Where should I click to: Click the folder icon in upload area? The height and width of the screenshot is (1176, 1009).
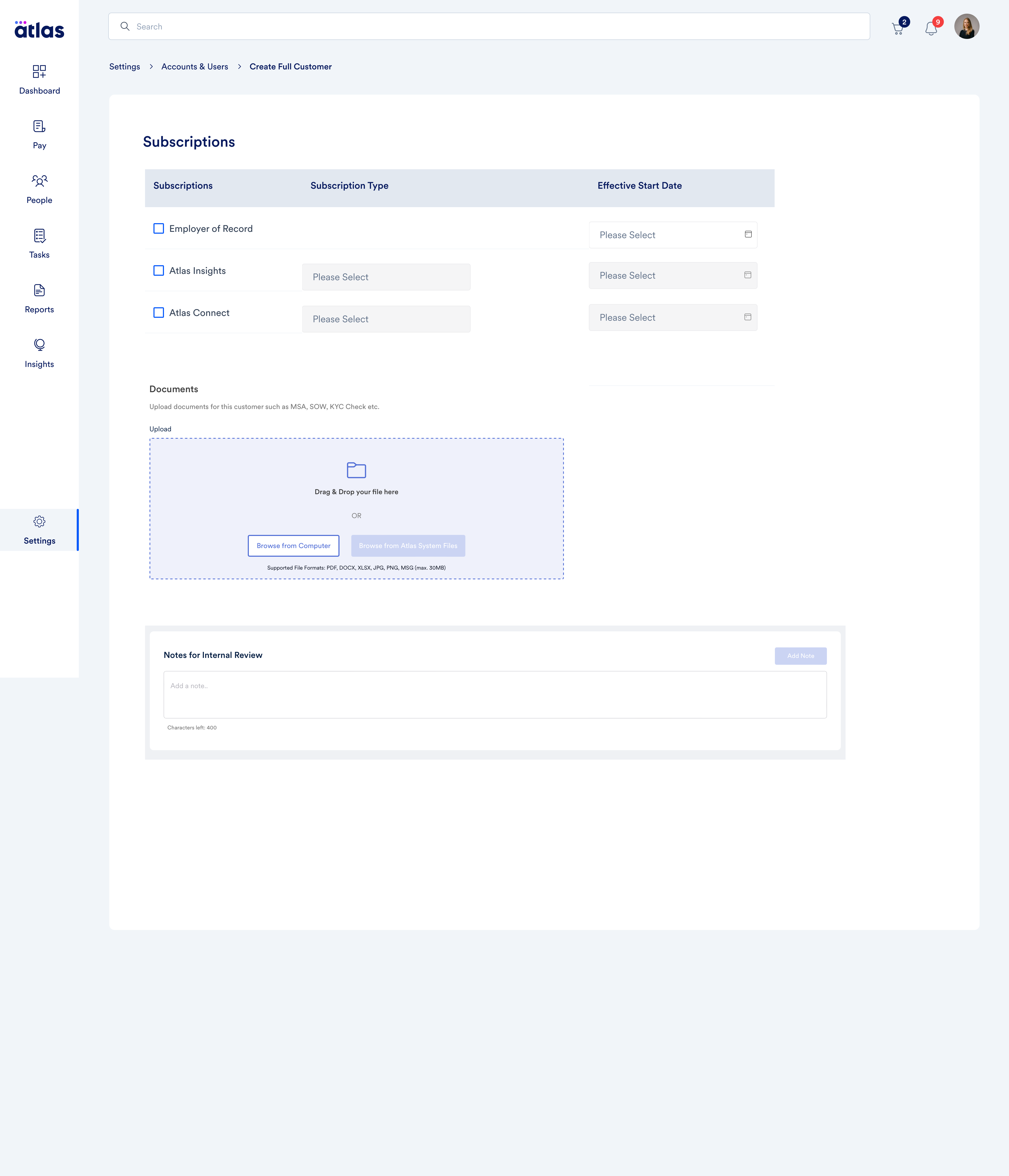[x=356, y=470]
